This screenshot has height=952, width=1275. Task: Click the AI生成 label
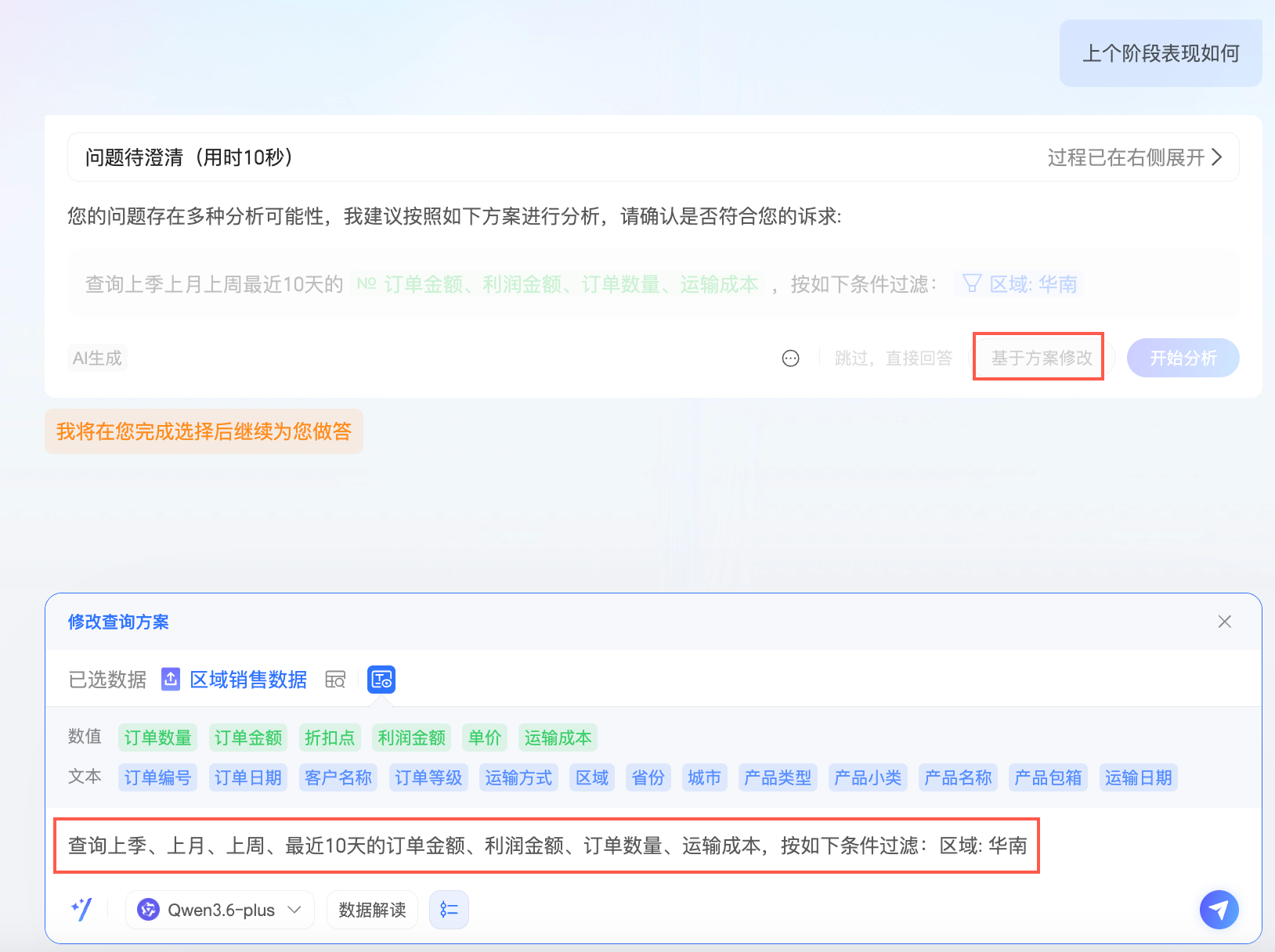(x=97, y=358)
